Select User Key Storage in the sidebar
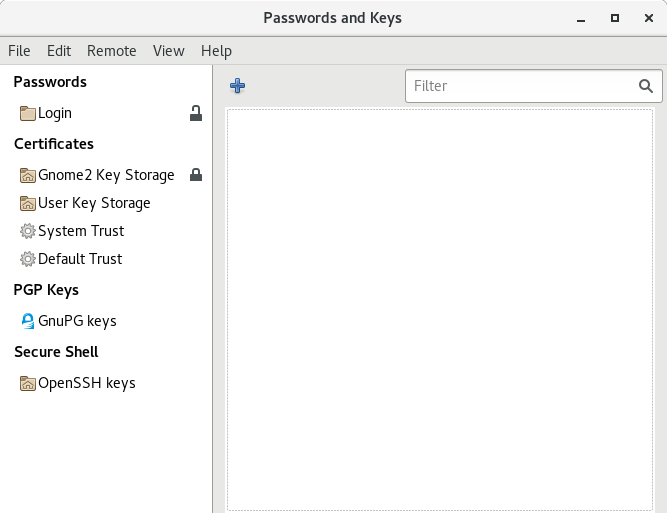Screen dimensions: 667x513 (x=94, y=203)
